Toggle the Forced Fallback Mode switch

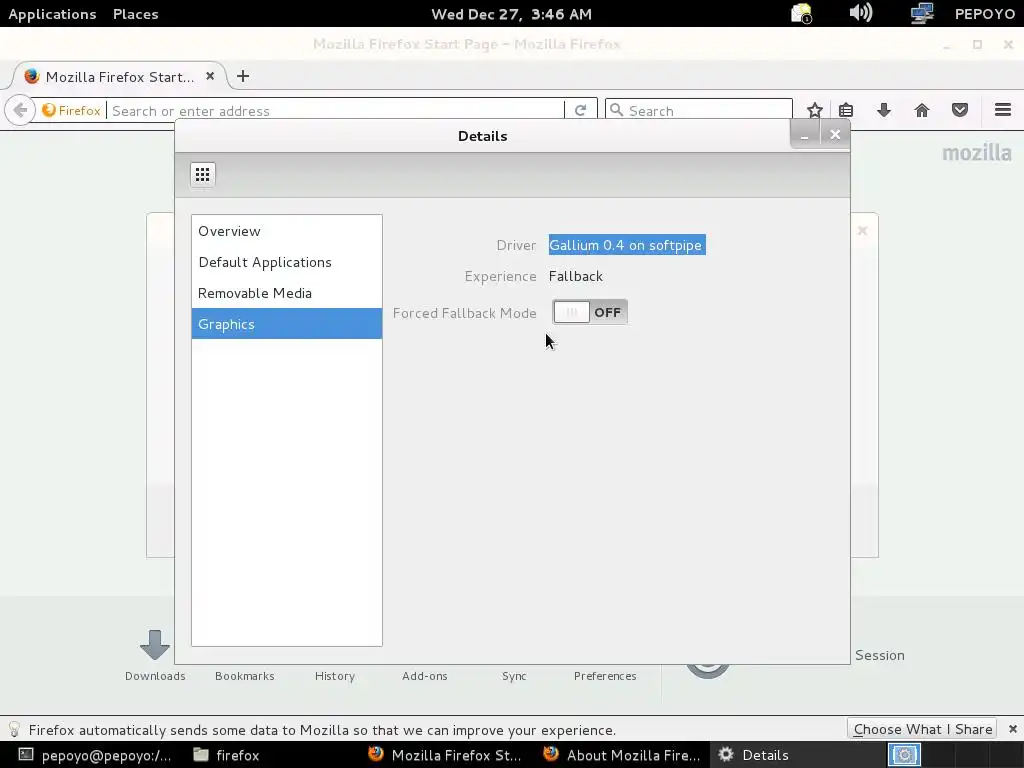[x=590, y=312]
